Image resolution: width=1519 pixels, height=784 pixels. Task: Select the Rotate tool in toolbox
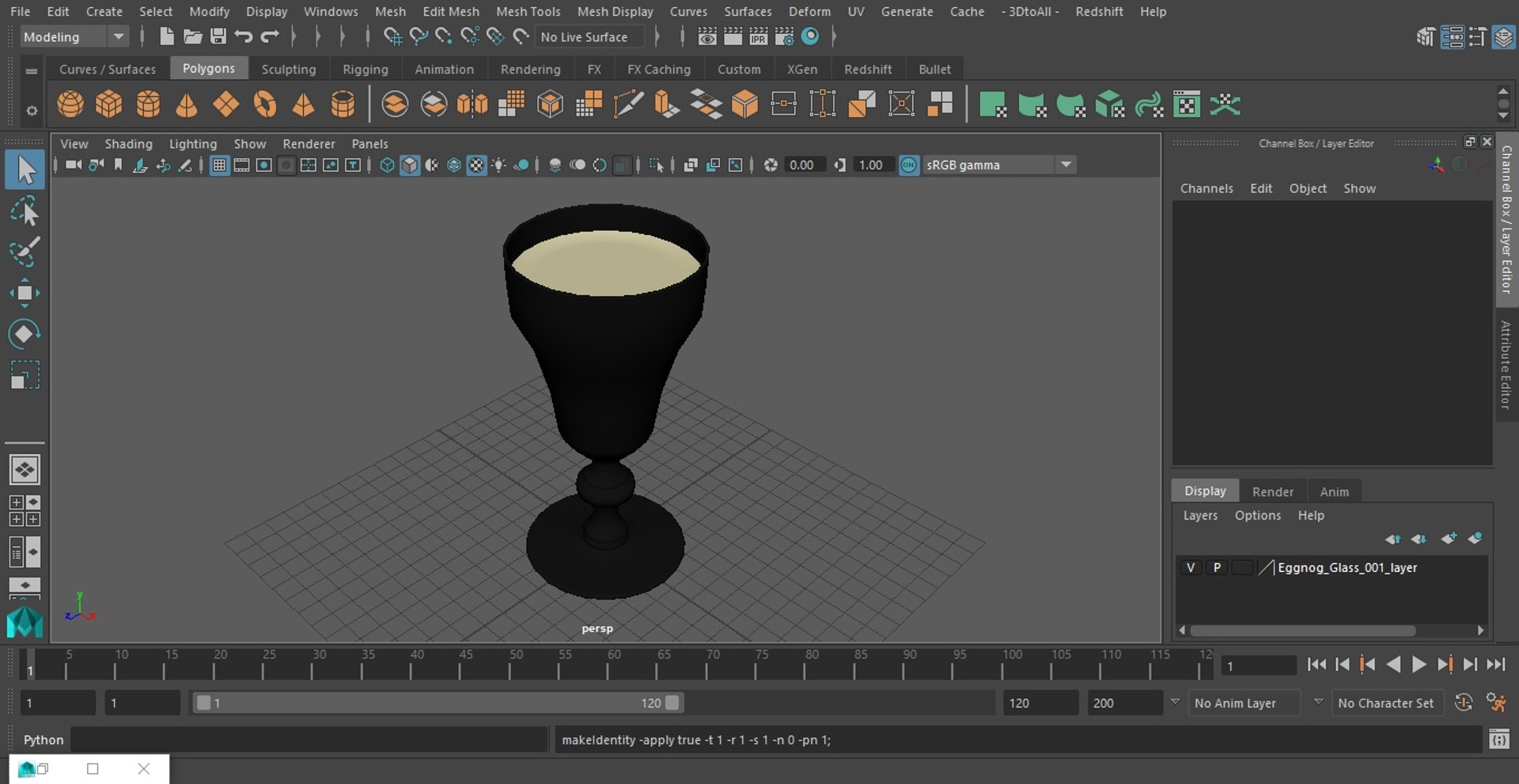click(25, 334)
